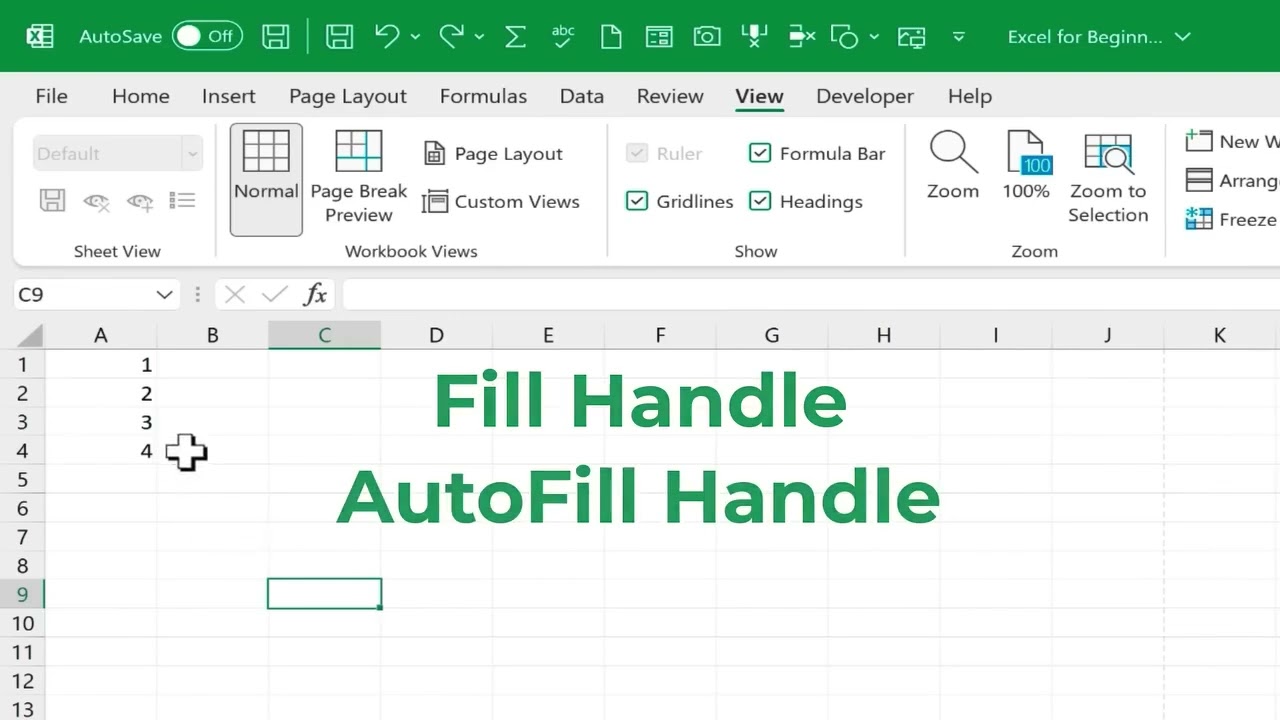Click the Enter checkmark in formula bar
Image resolution: width=1280 pixels, height=720 pixels.
point(275,295)
